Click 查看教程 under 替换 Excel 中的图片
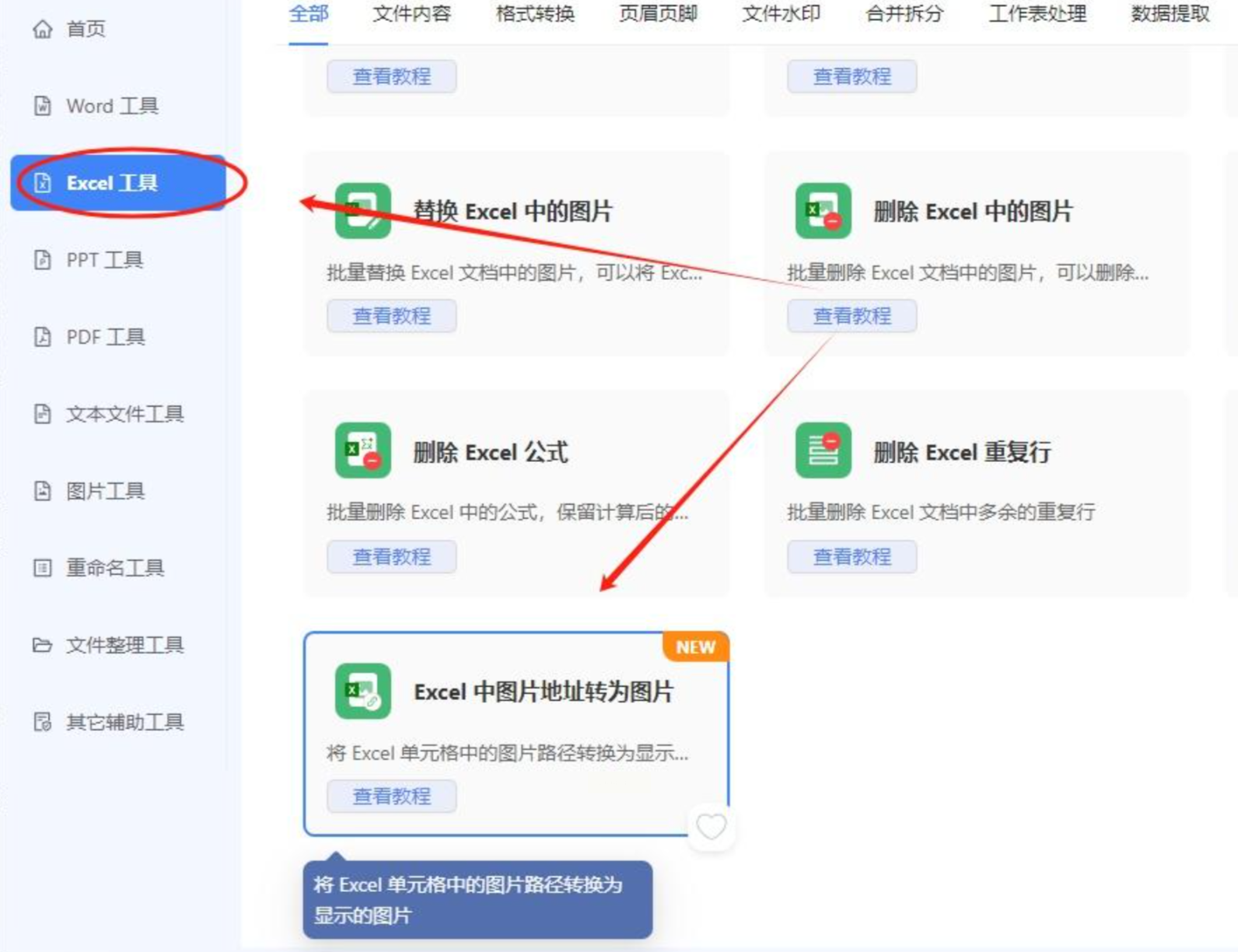 (x=392, y=316)
